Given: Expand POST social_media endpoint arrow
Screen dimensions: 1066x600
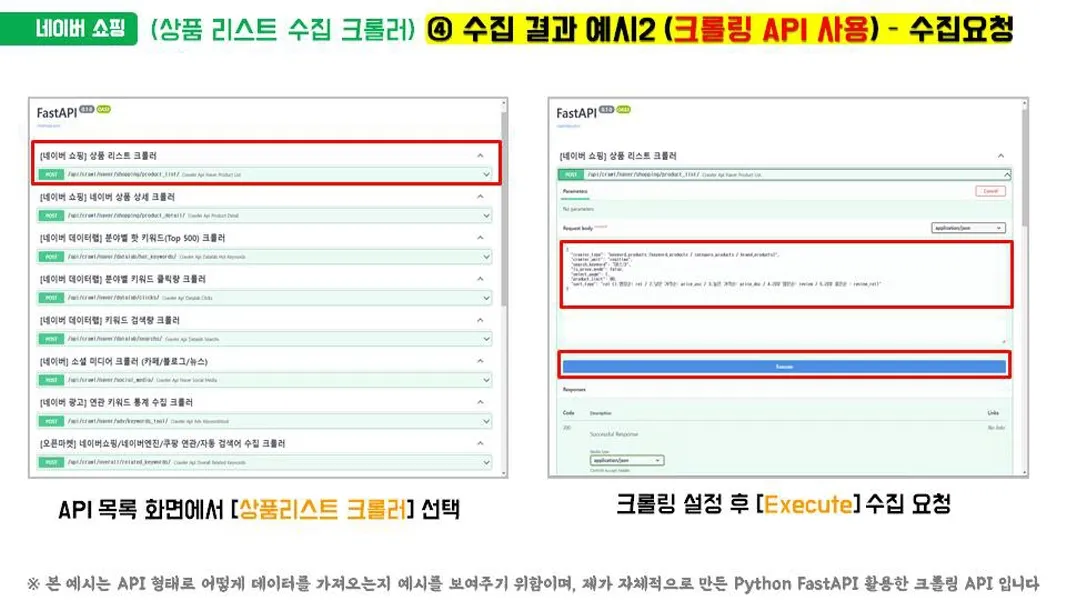Looking at the screenshot, I should tap(486, 380).
